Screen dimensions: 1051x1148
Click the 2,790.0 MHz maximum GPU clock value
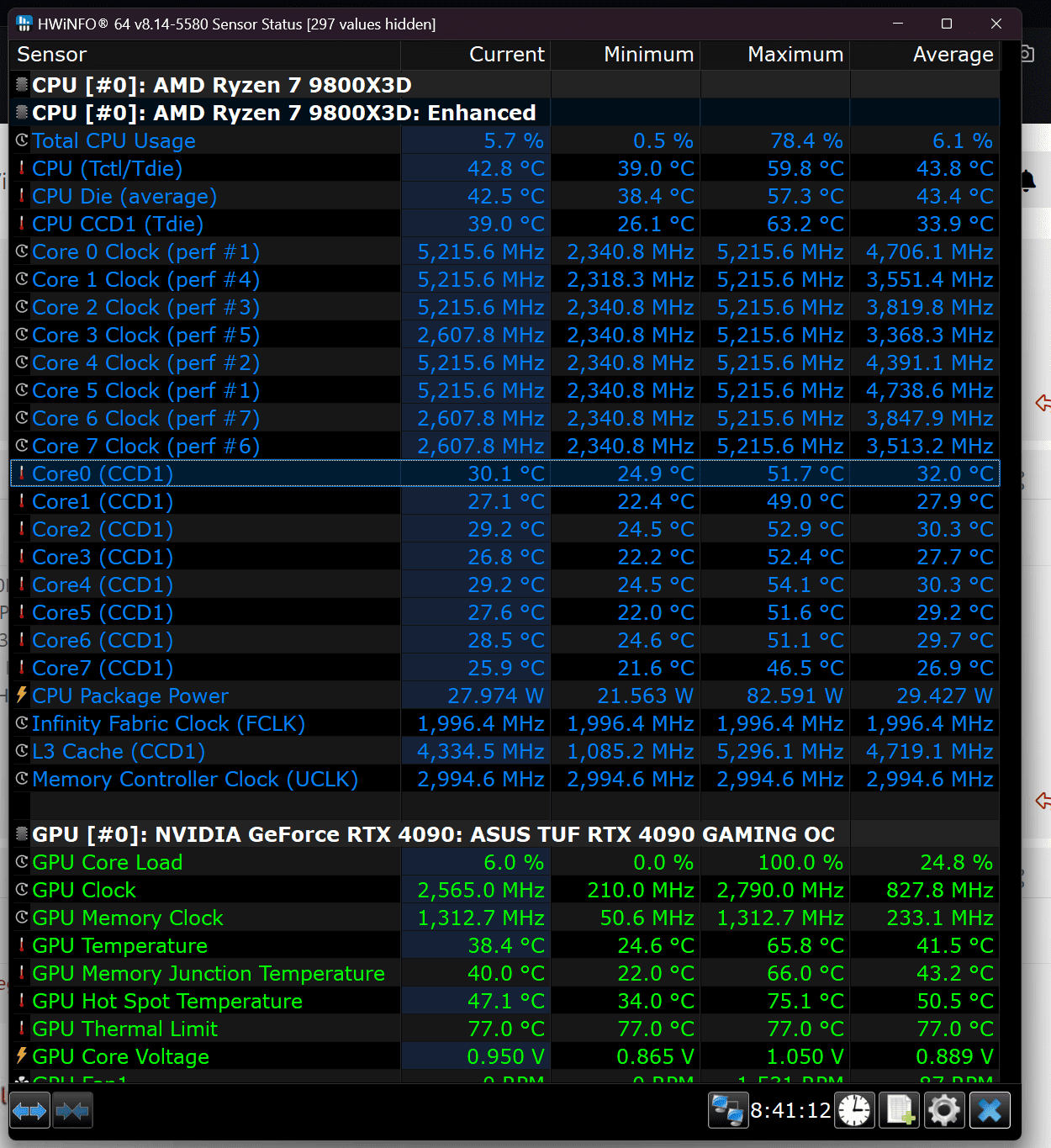[780, 890]
